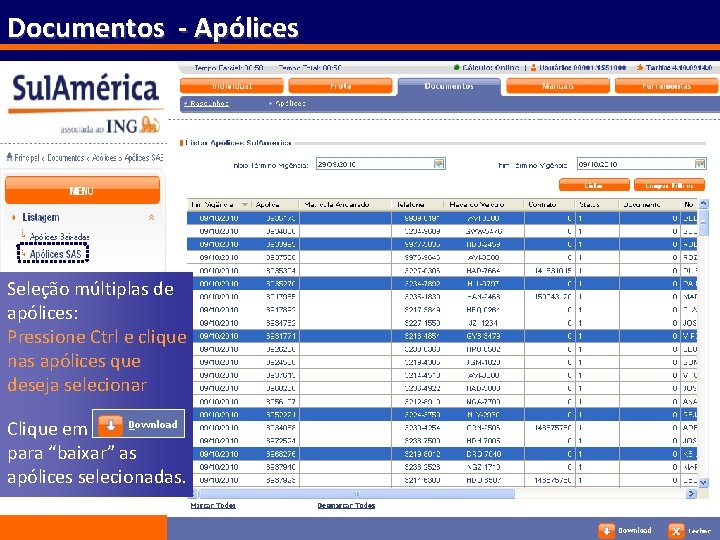Switch to the Frota tab
Image resolution: width=720 pixels, height=540 pixels.
(x=340, y=86)
